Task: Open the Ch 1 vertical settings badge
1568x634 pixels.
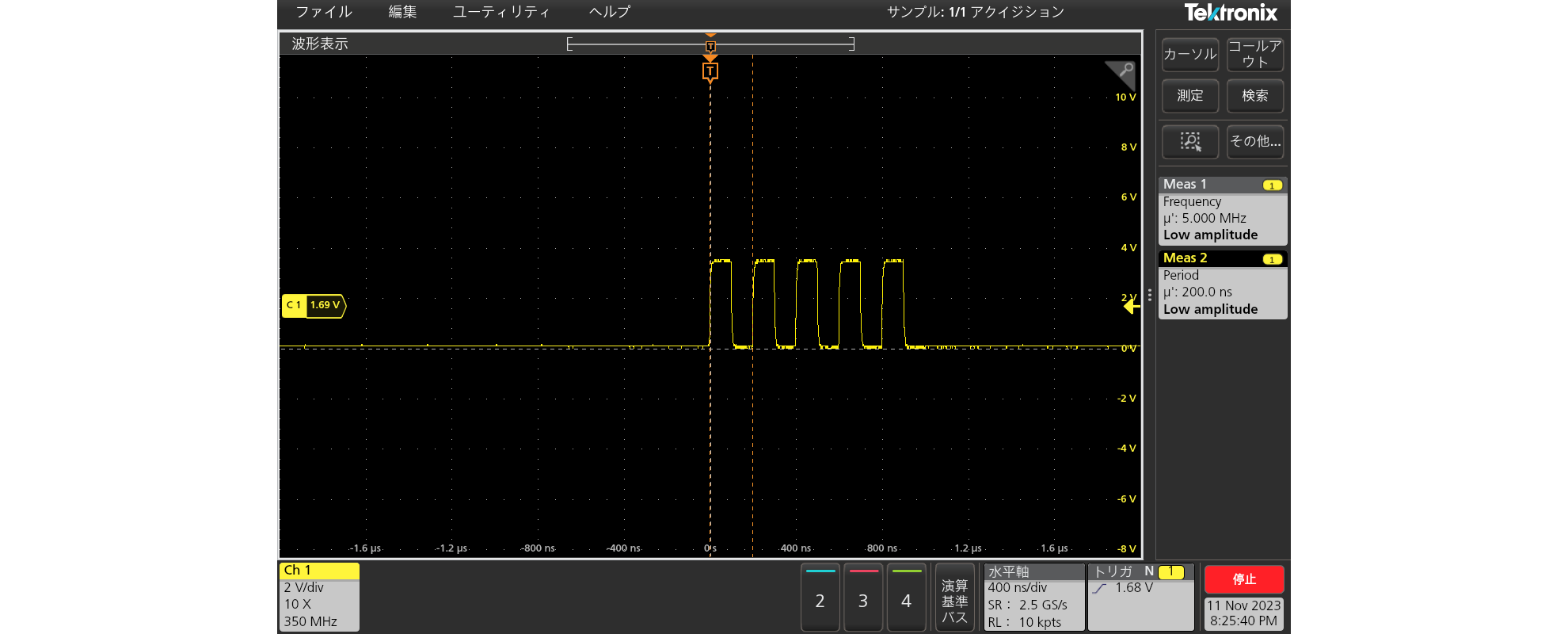Action: 319,597
